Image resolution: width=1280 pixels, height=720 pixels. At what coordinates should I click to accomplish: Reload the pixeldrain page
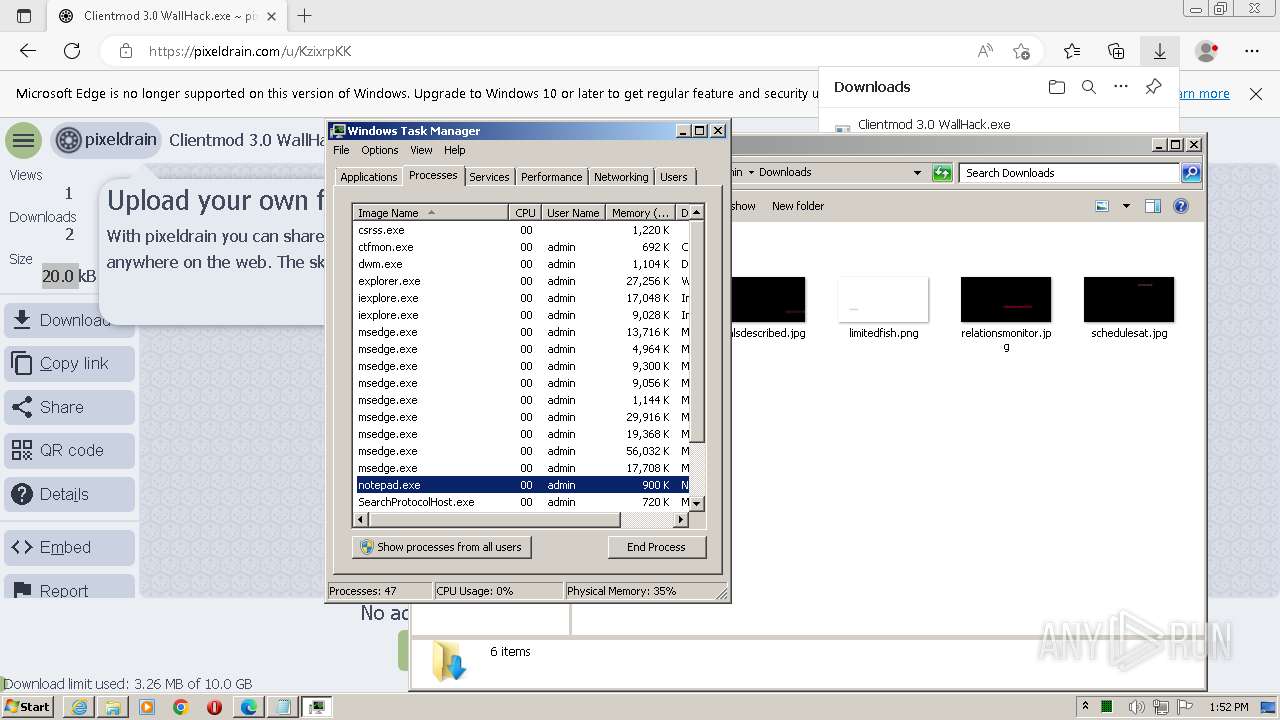tap(72, 51)
